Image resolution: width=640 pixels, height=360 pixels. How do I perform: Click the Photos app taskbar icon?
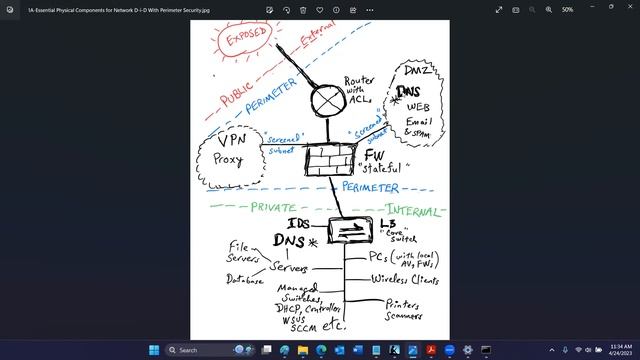[x=413, y=350]
